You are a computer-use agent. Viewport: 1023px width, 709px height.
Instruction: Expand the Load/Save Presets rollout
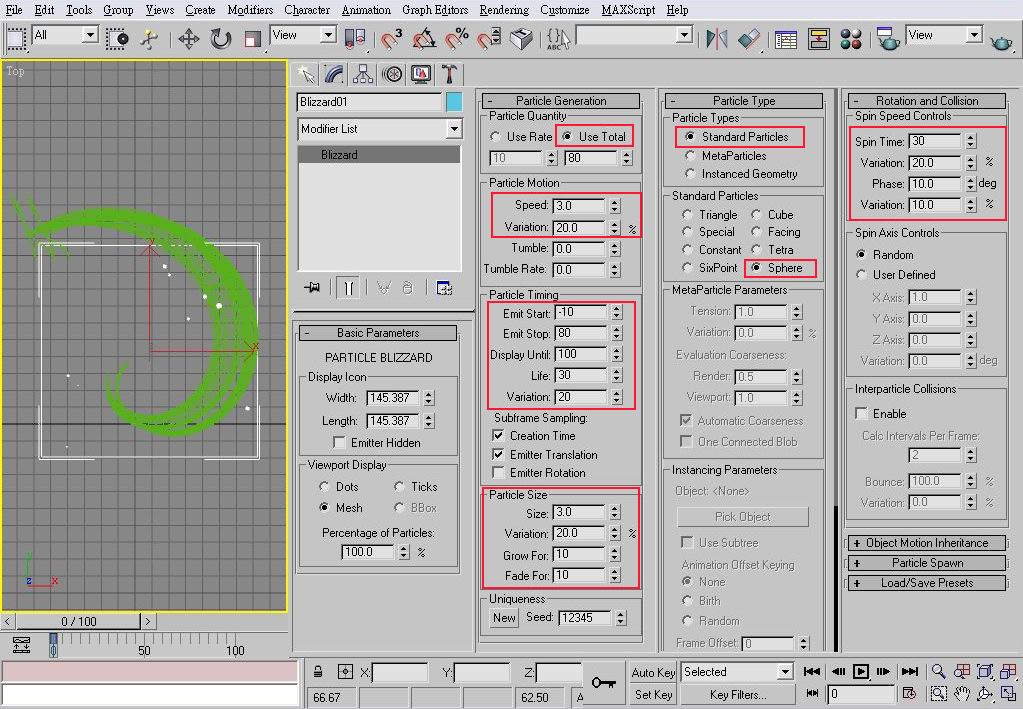coord(926,583)
